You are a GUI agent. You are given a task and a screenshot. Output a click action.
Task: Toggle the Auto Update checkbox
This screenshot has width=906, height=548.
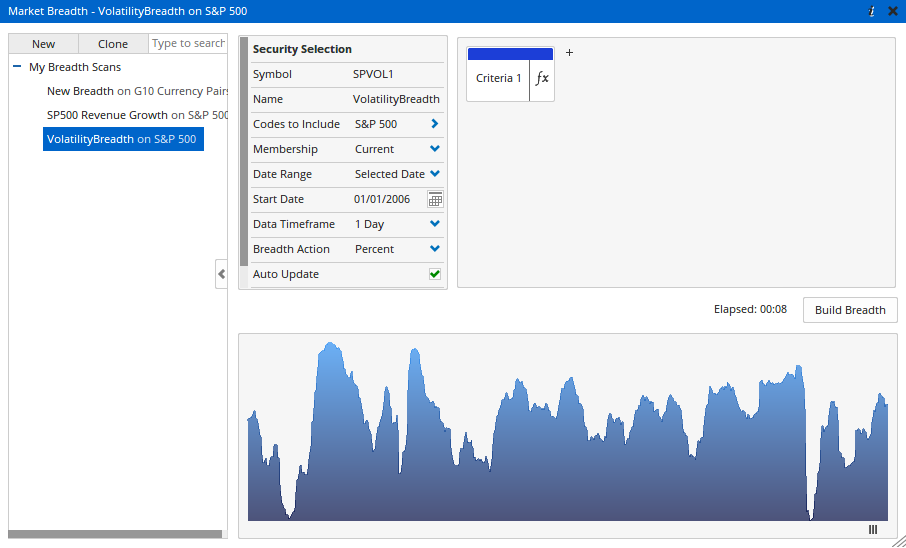(x=435, y=274)
